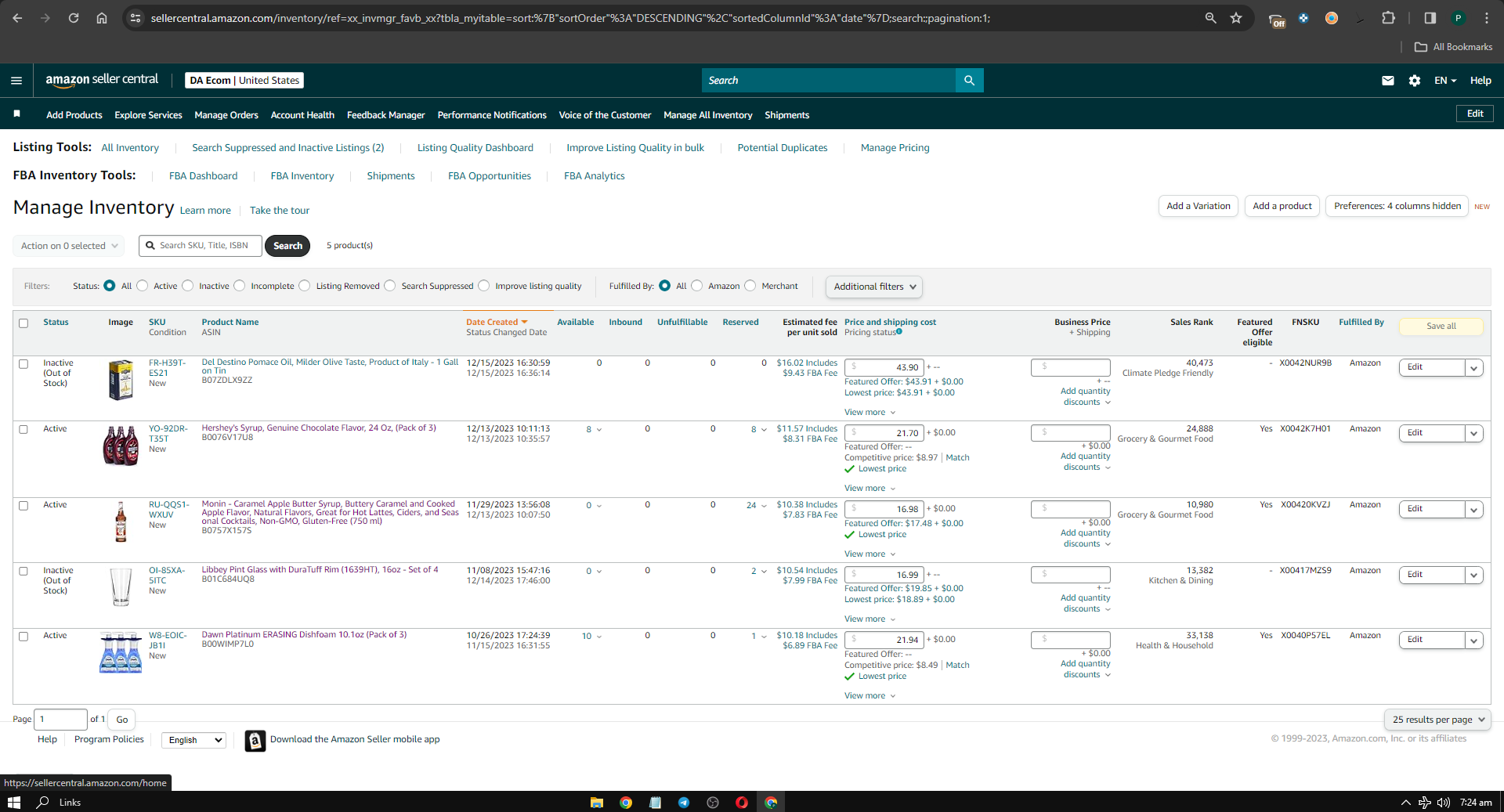Image resolution: width=1504 pixels, height=812 pixels.
Task: Click the Add a Variation button
Action: tap(1198, 206)
